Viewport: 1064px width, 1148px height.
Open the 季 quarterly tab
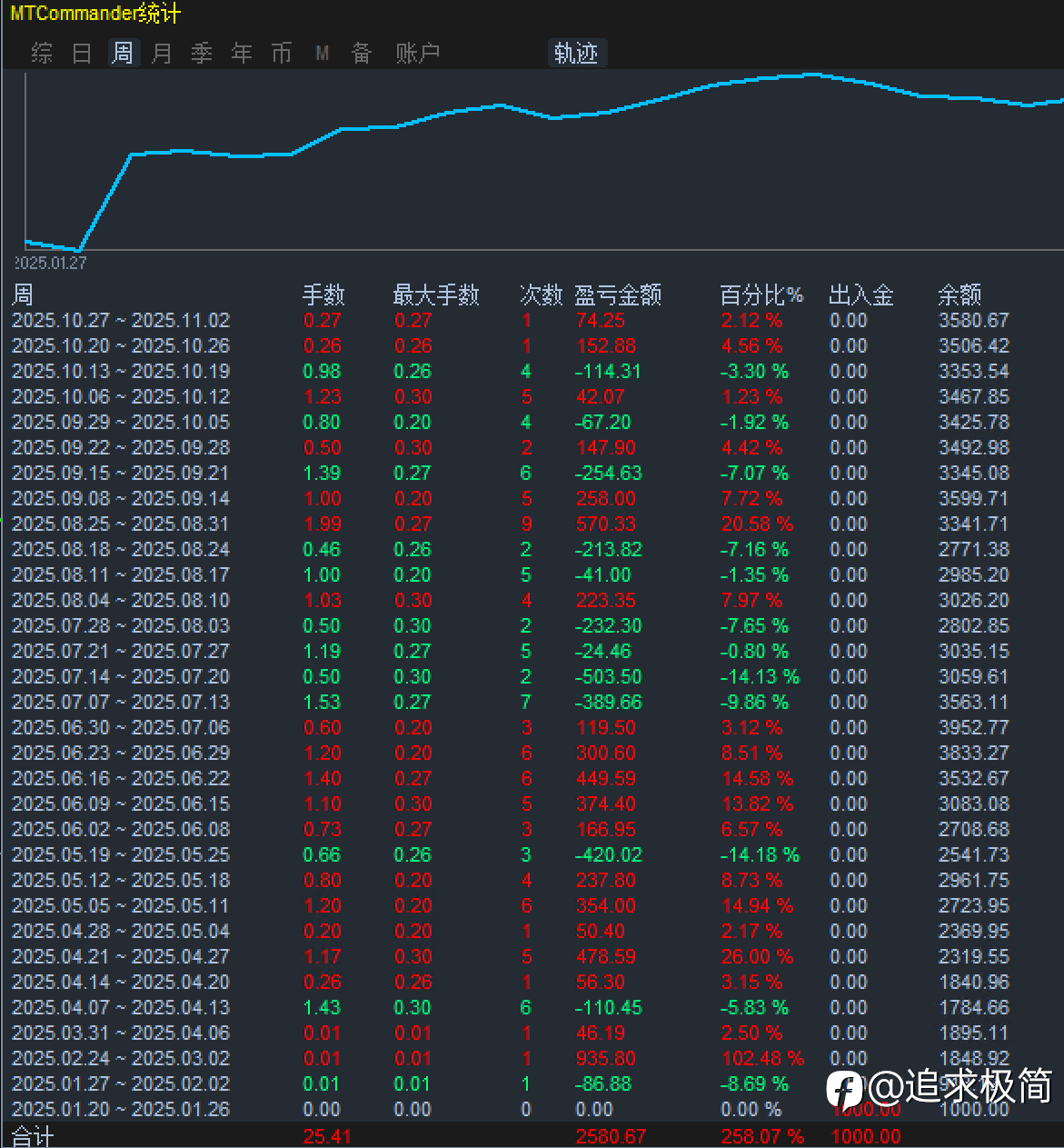point(202,54)
